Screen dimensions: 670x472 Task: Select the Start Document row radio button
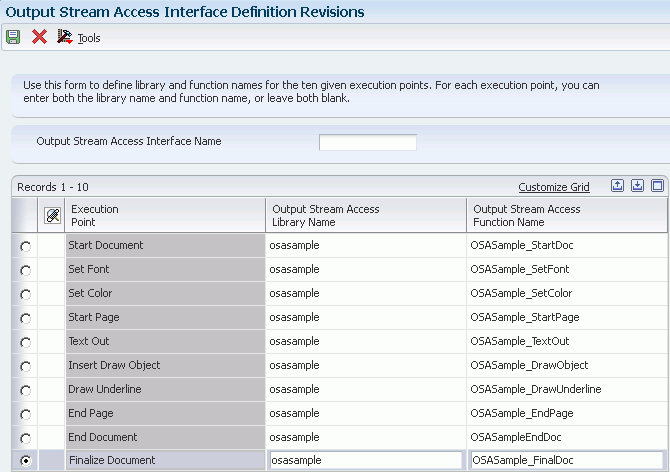[x=25, y=246]
